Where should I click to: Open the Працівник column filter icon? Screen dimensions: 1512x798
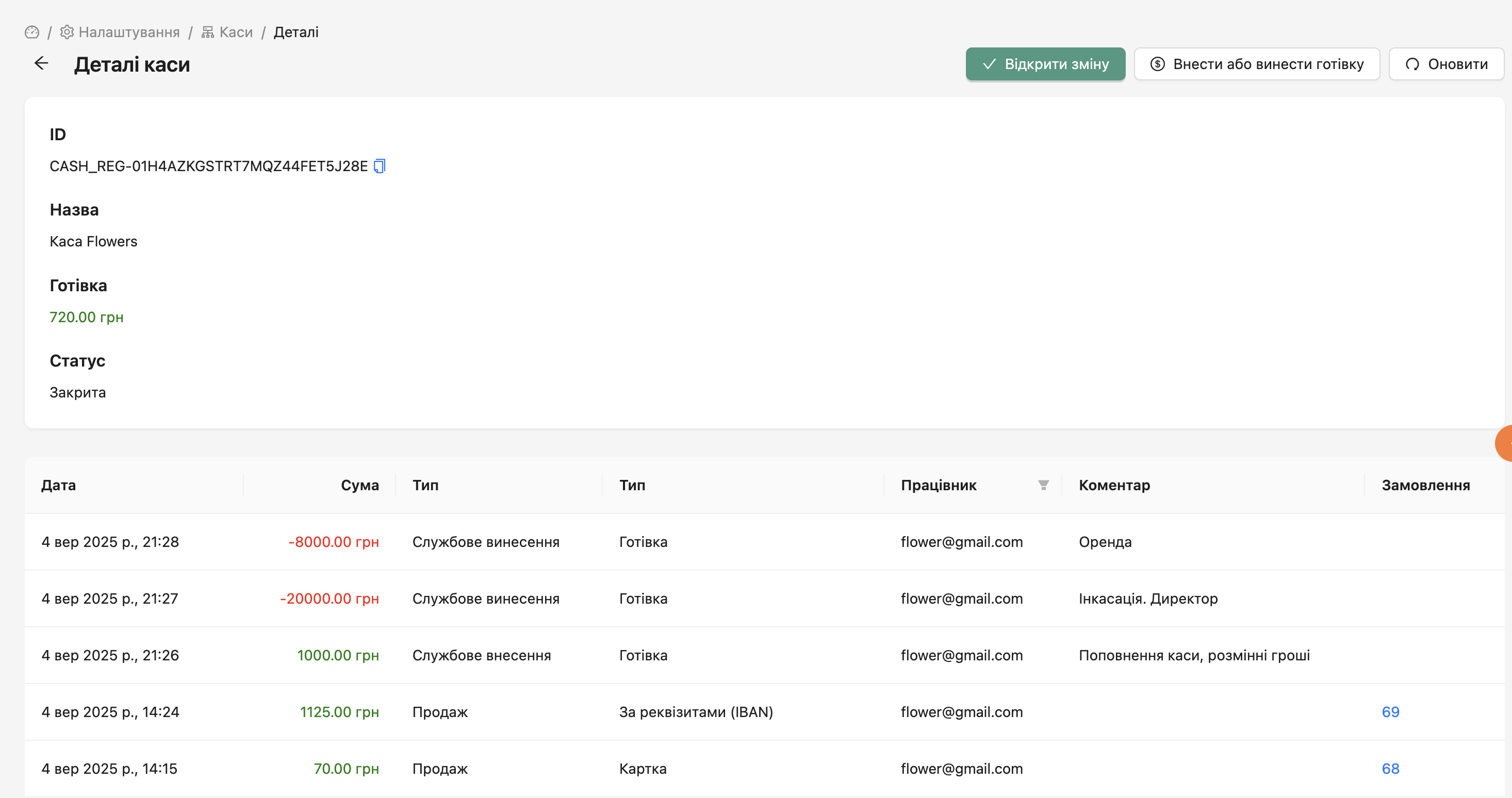coord(1043,485)
